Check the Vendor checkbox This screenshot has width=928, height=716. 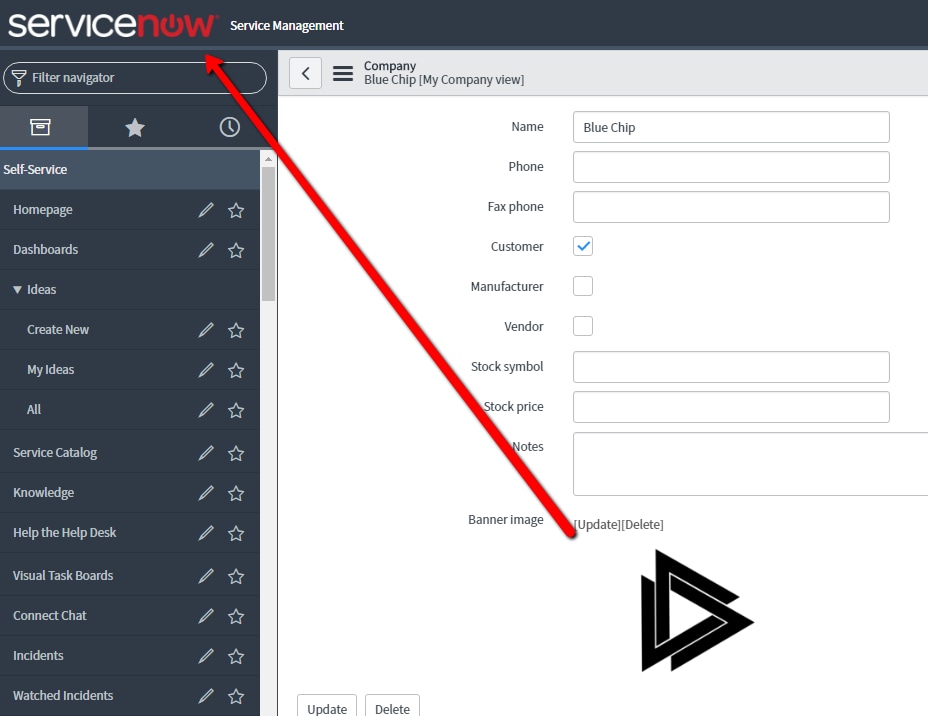tap(583, 326)
